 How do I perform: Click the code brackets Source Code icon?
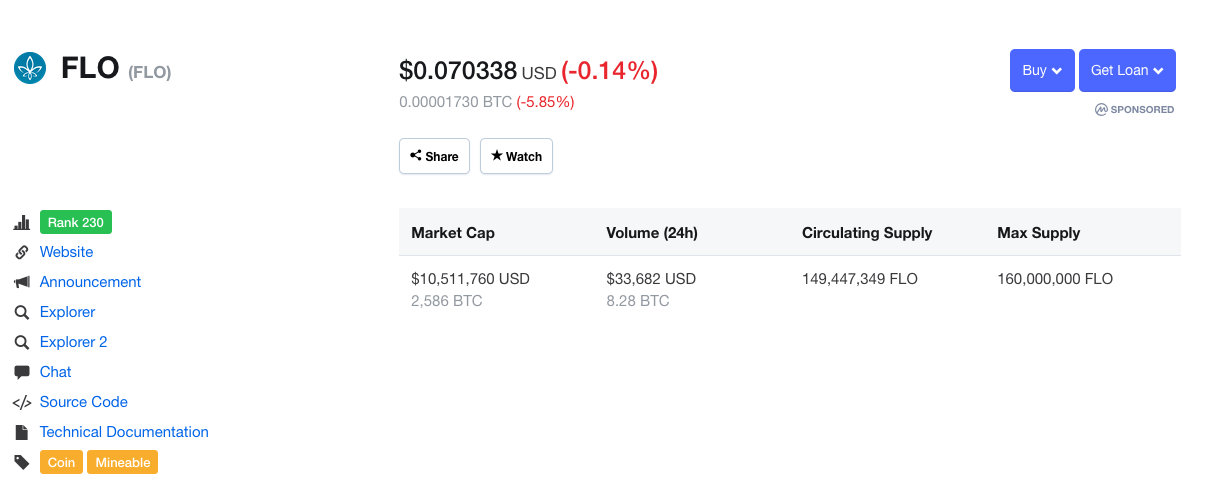coord(21,402)
